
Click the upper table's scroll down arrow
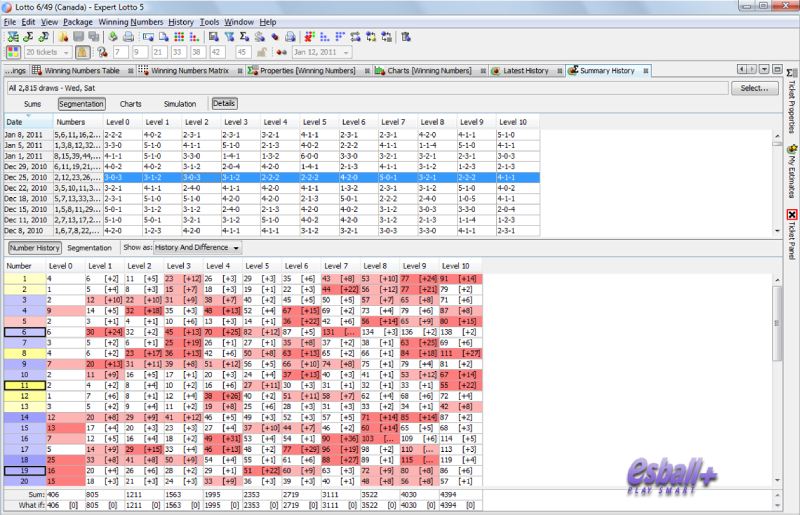tap(777, 231)
